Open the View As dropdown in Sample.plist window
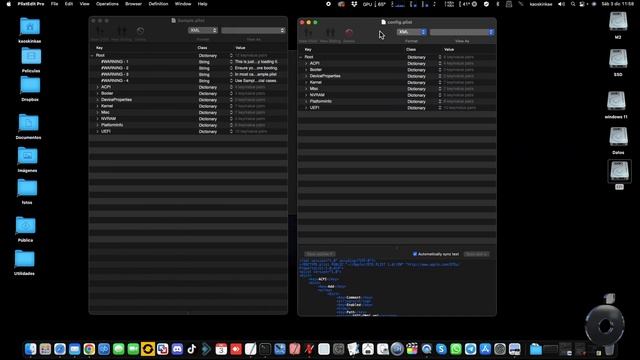 click(253, 30)
